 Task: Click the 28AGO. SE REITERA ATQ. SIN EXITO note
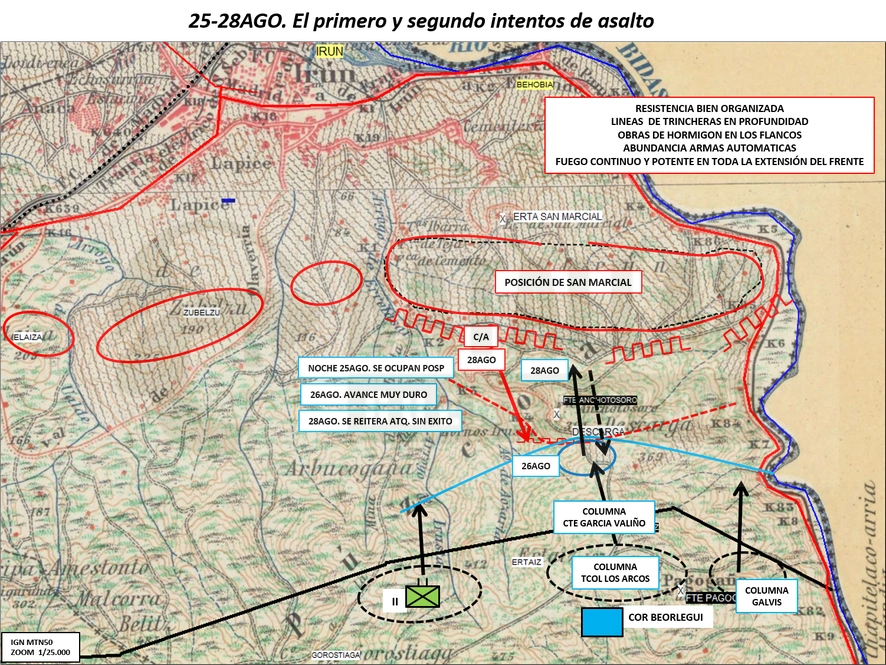tap(380, 421)
